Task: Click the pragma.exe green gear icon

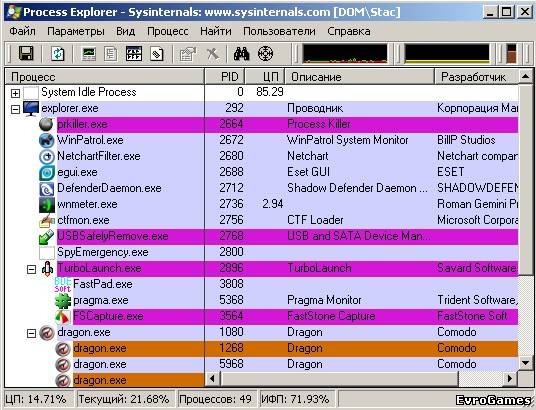Action: click(x=63, y=301)
